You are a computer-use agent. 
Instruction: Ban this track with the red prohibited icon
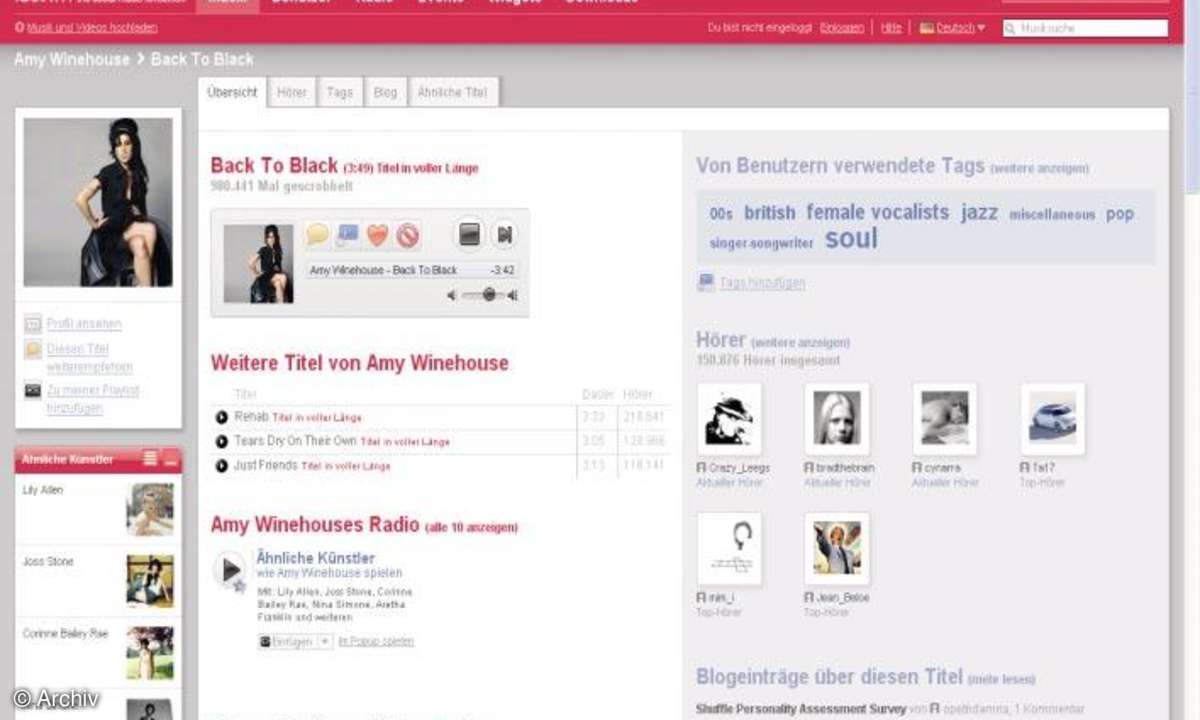(406, 235)
